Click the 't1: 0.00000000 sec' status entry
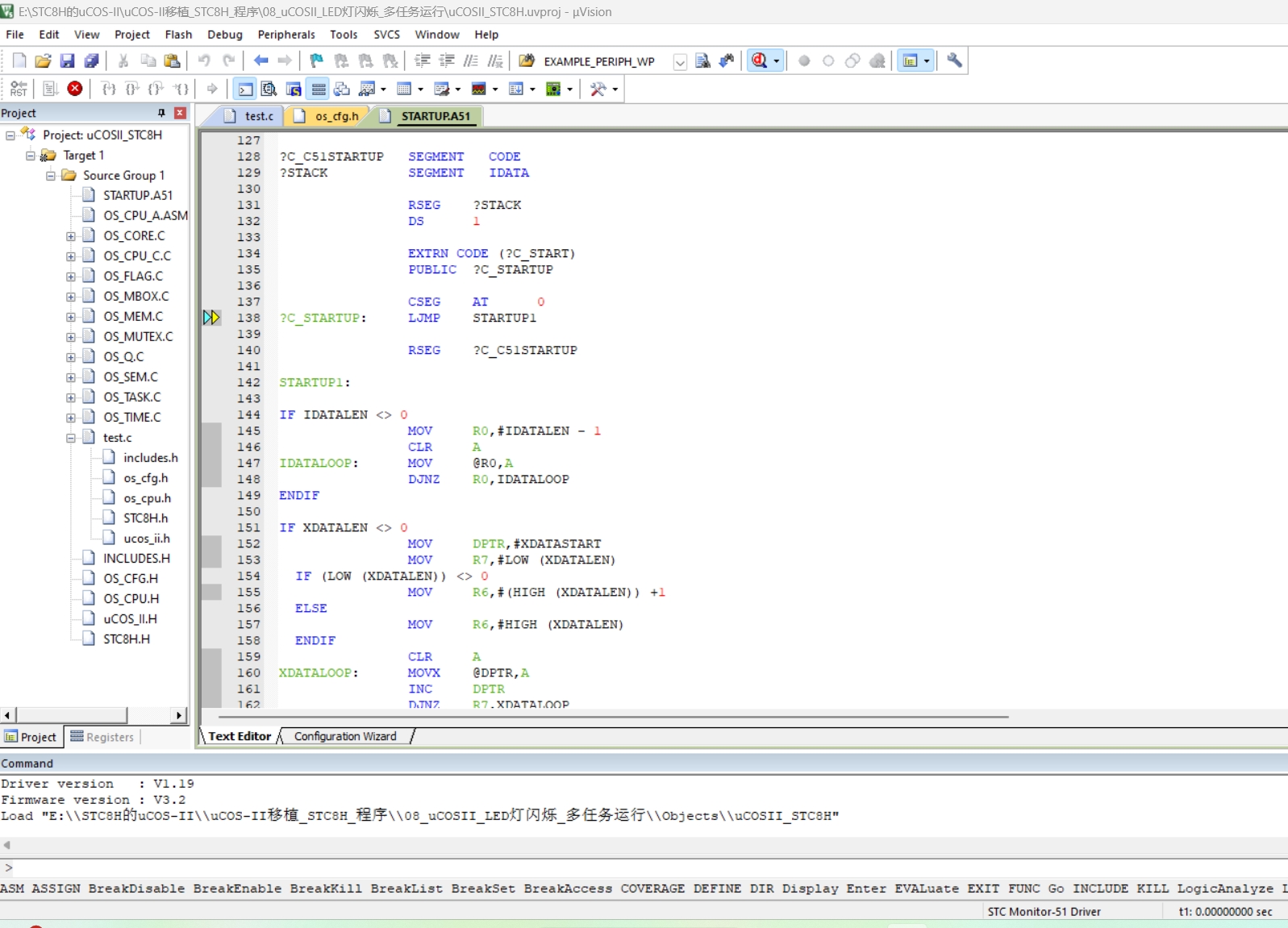1288x928 pixels. 1225,912
